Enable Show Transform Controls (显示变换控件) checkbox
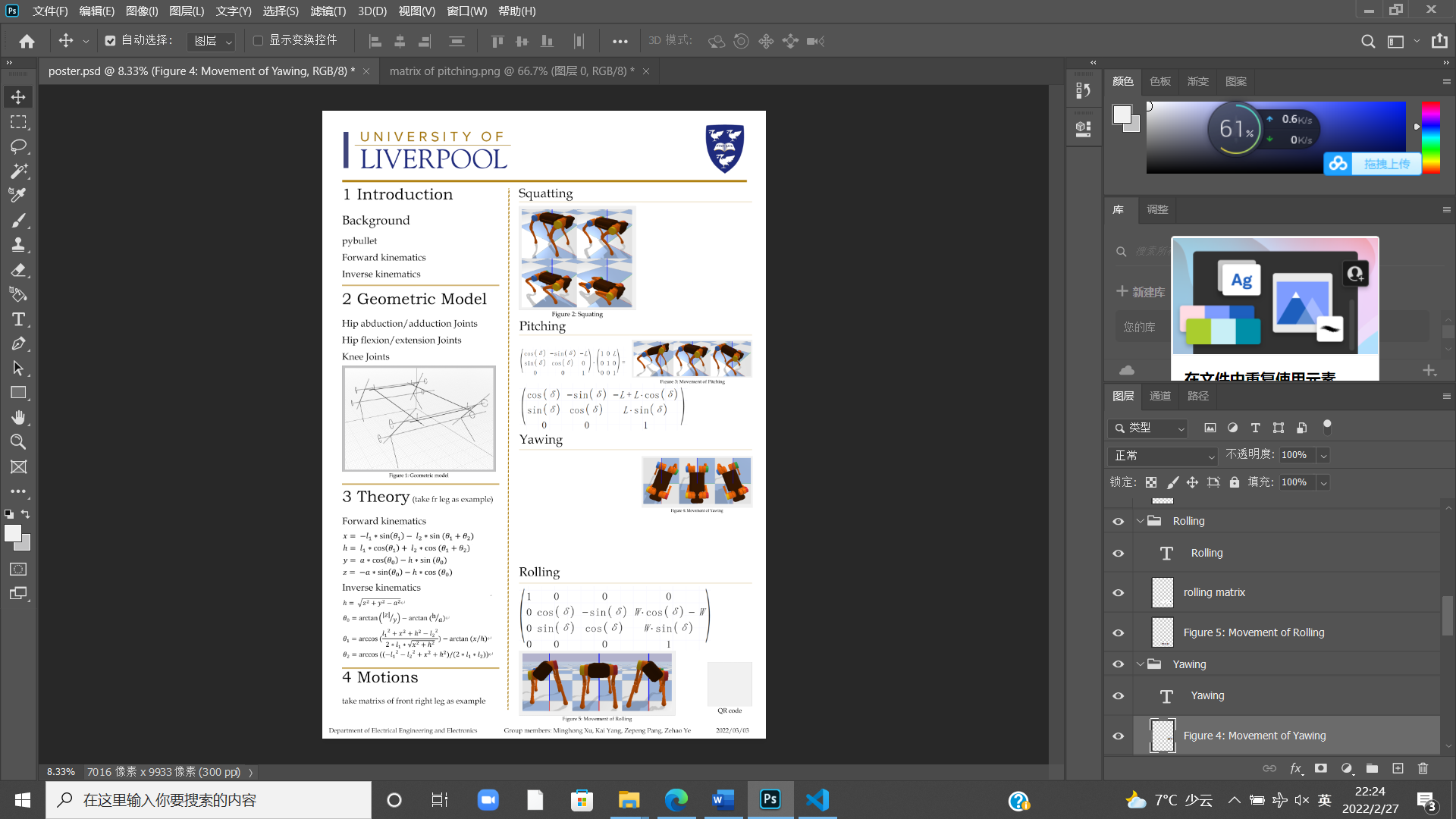The width and height of the screenshot is (1456, 819). point(258,41)
